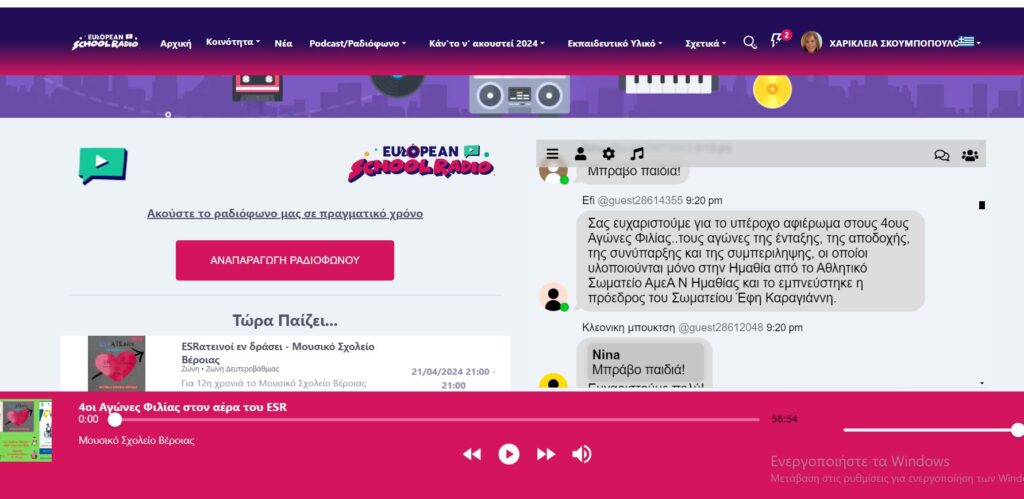This screenshot has height=499, width=1024.
Task: Click the music note icon in chat toolbar
Action: (637, 154)
